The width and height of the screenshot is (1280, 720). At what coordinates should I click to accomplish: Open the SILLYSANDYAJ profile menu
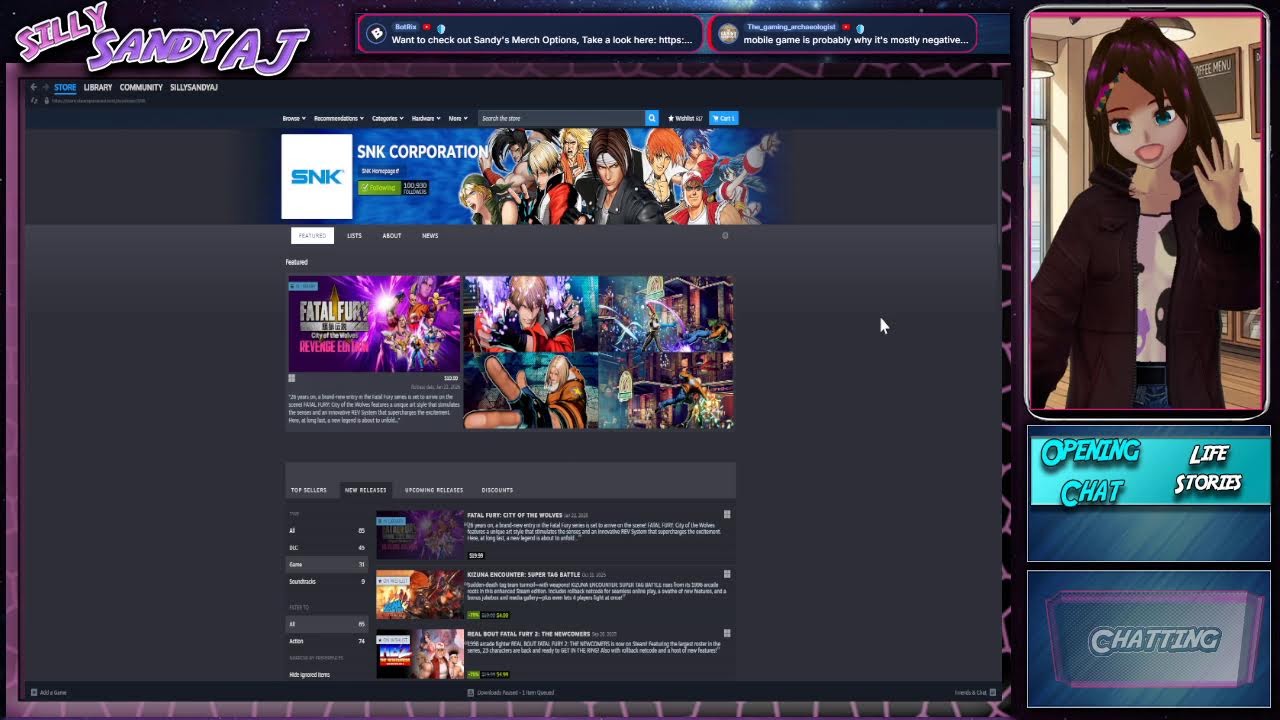(x=194, y=88)
